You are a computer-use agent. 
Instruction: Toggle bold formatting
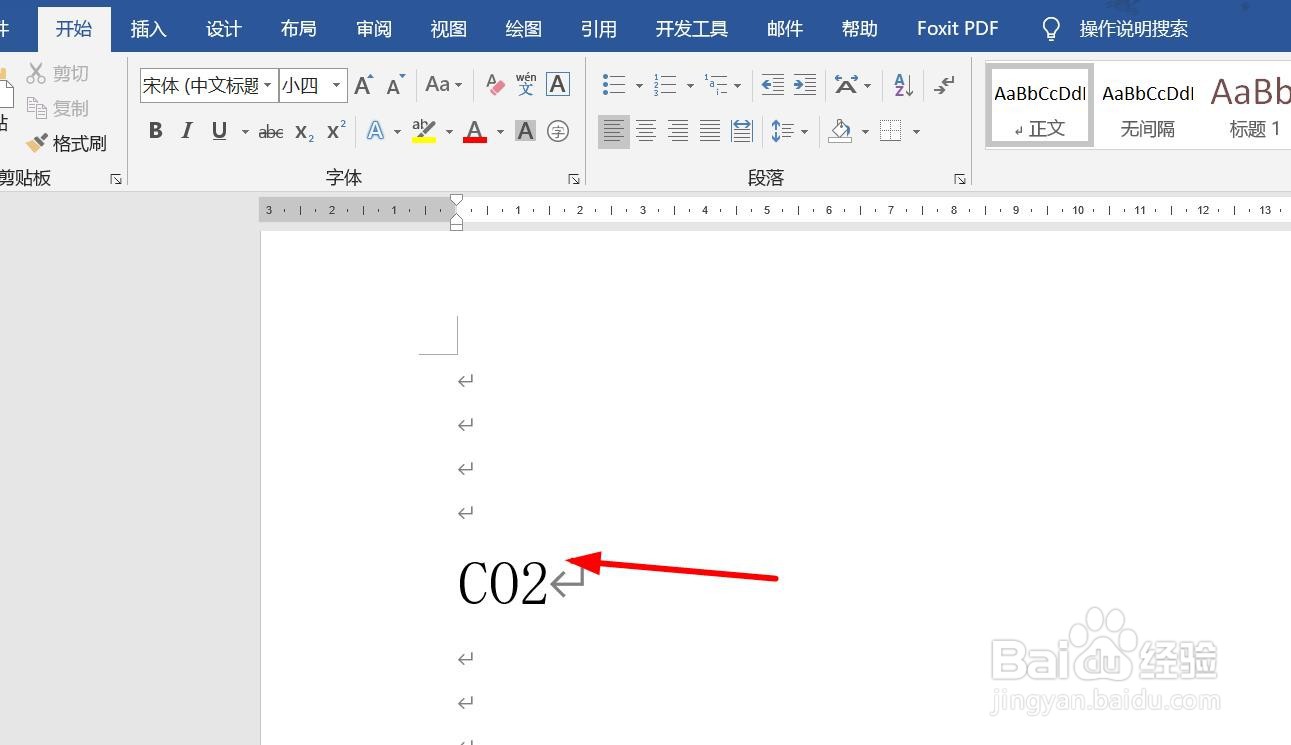pyautogui.click(x=155, y=131)
